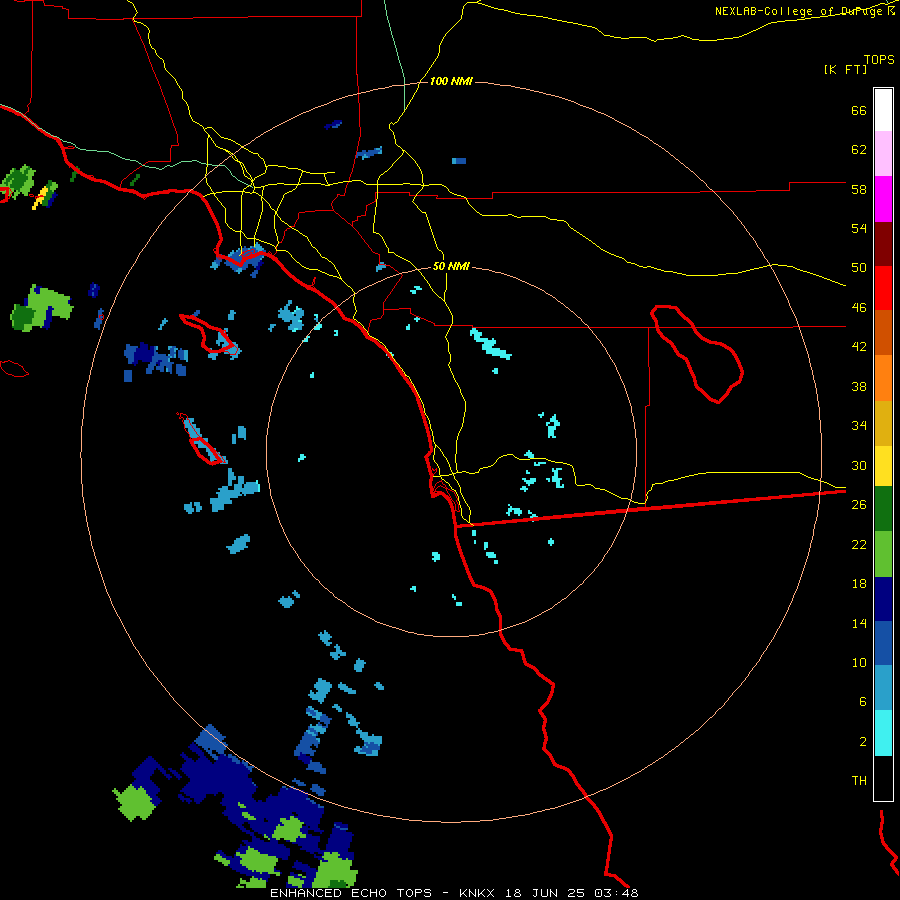
Task: Click the dark maroon legend swatch
Action: [x=883, y=244]
